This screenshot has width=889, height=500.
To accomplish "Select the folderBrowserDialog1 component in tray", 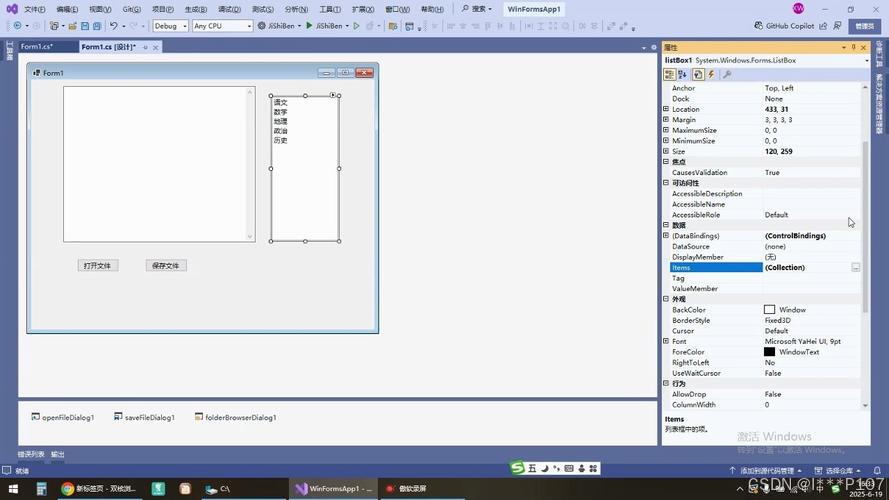I will click(x=236, y=417).
